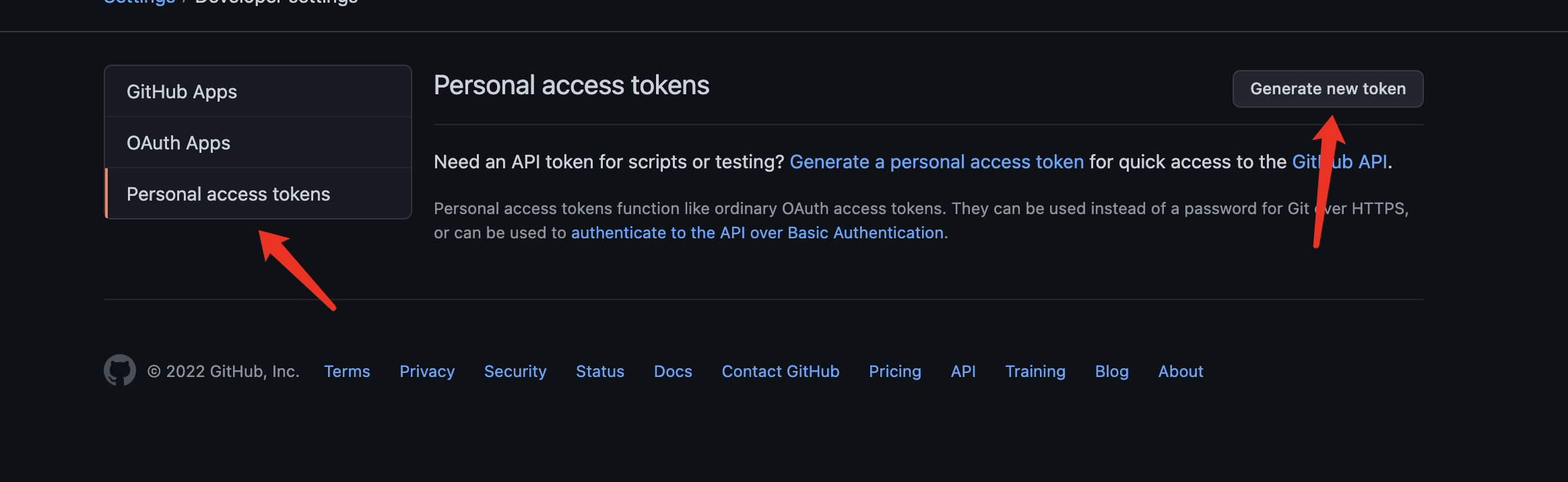1568x482 pixels.
Task: Visit the Privacy footer link
Action: [x=427, y=372]
